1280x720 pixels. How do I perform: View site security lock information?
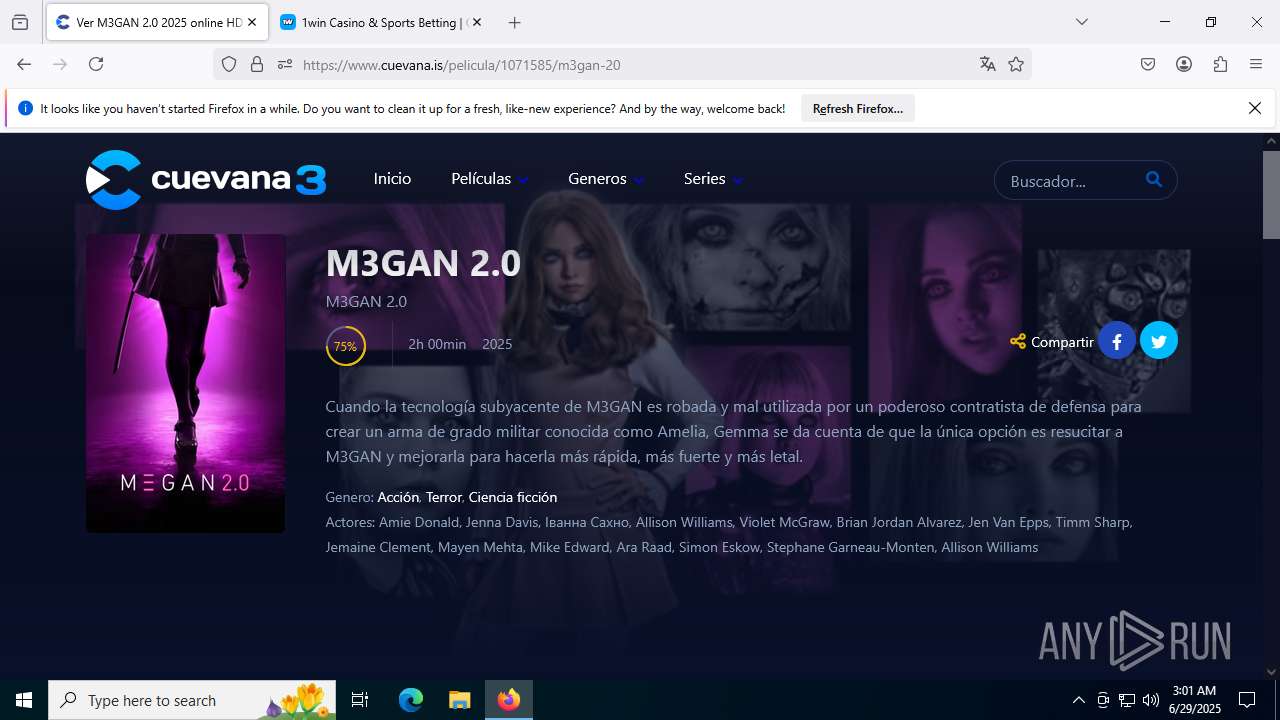click(257, 64)
